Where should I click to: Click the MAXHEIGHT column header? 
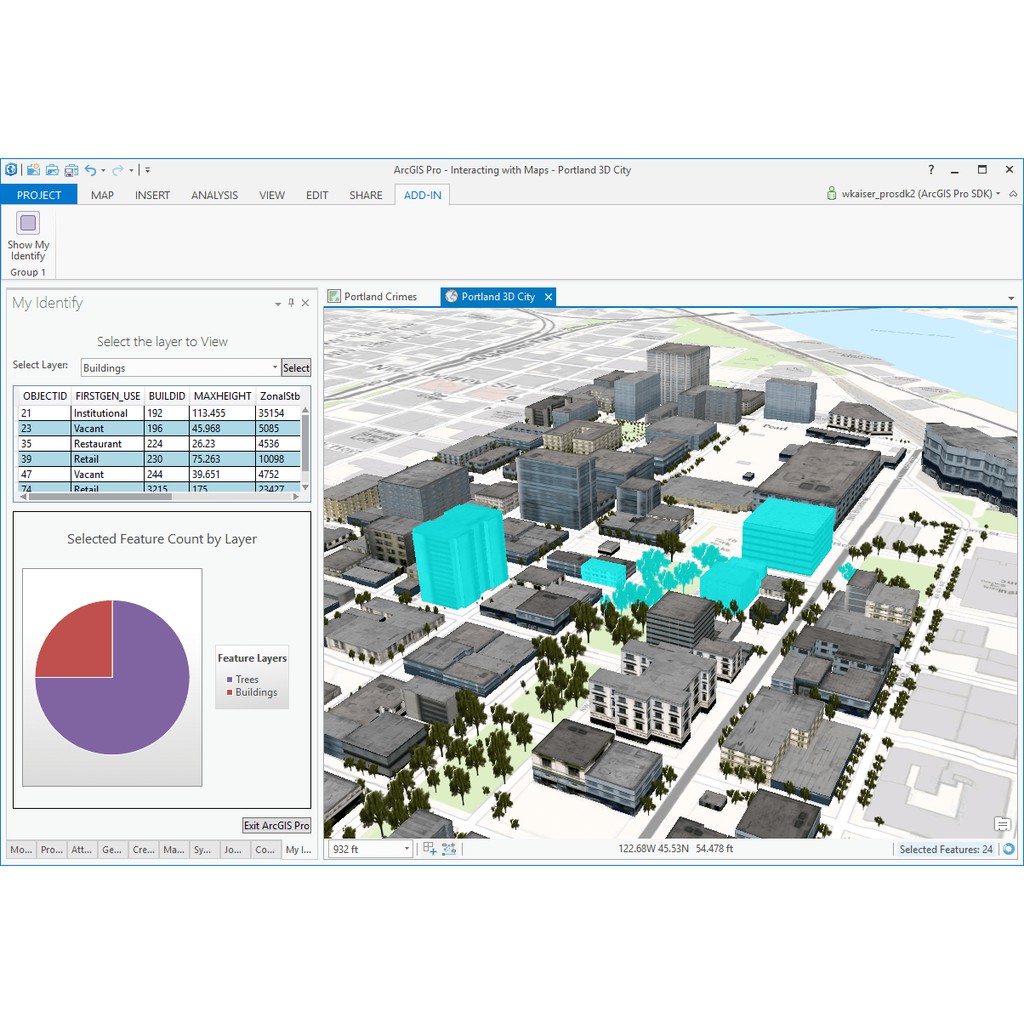[x=223, y=396]
